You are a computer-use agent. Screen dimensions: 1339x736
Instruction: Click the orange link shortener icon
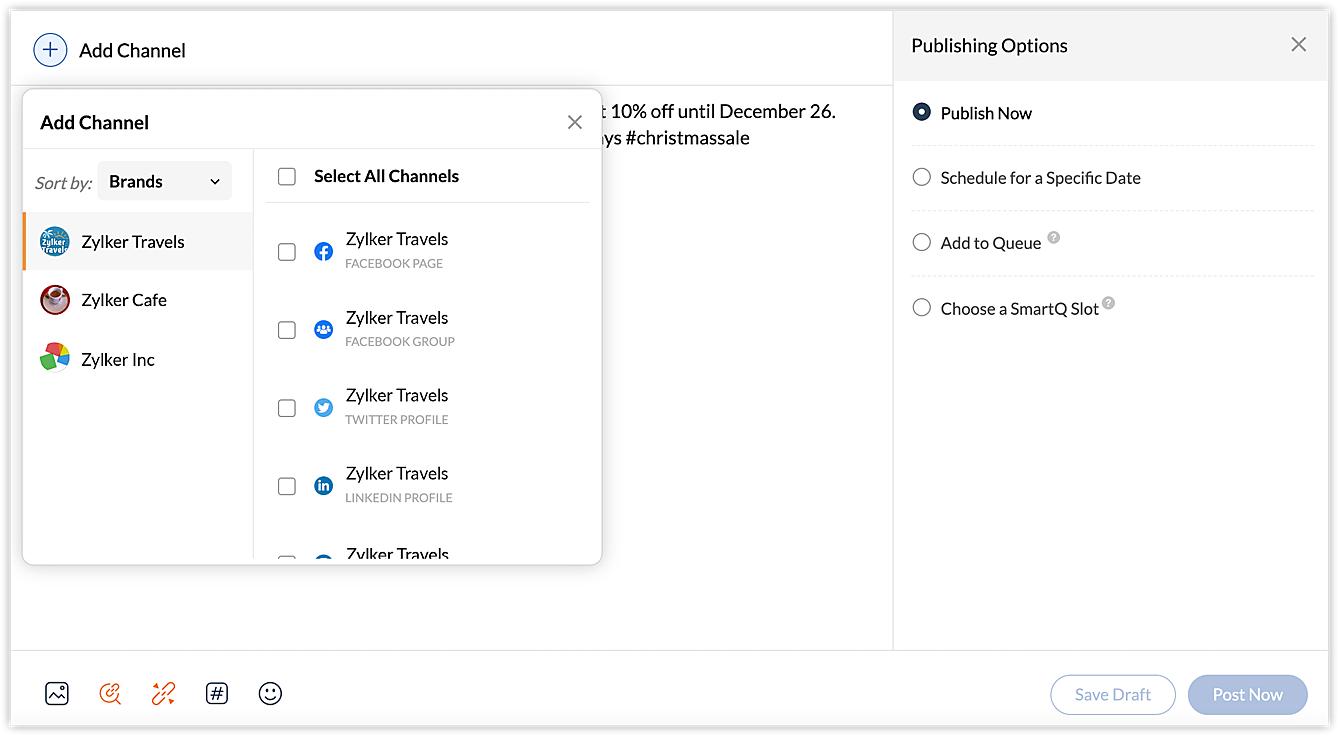(163, 693)
